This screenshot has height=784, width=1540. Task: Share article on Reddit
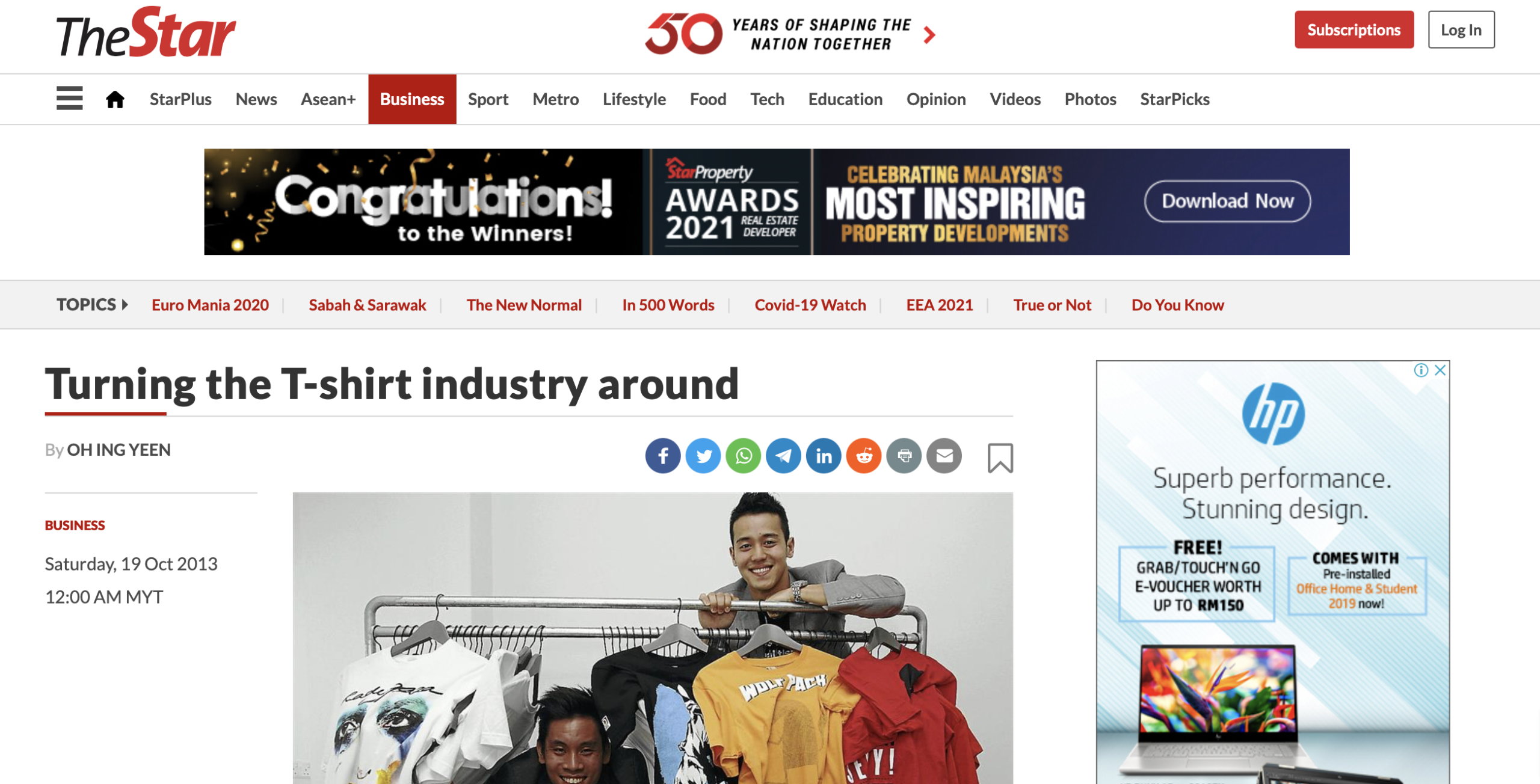[864, 456]
